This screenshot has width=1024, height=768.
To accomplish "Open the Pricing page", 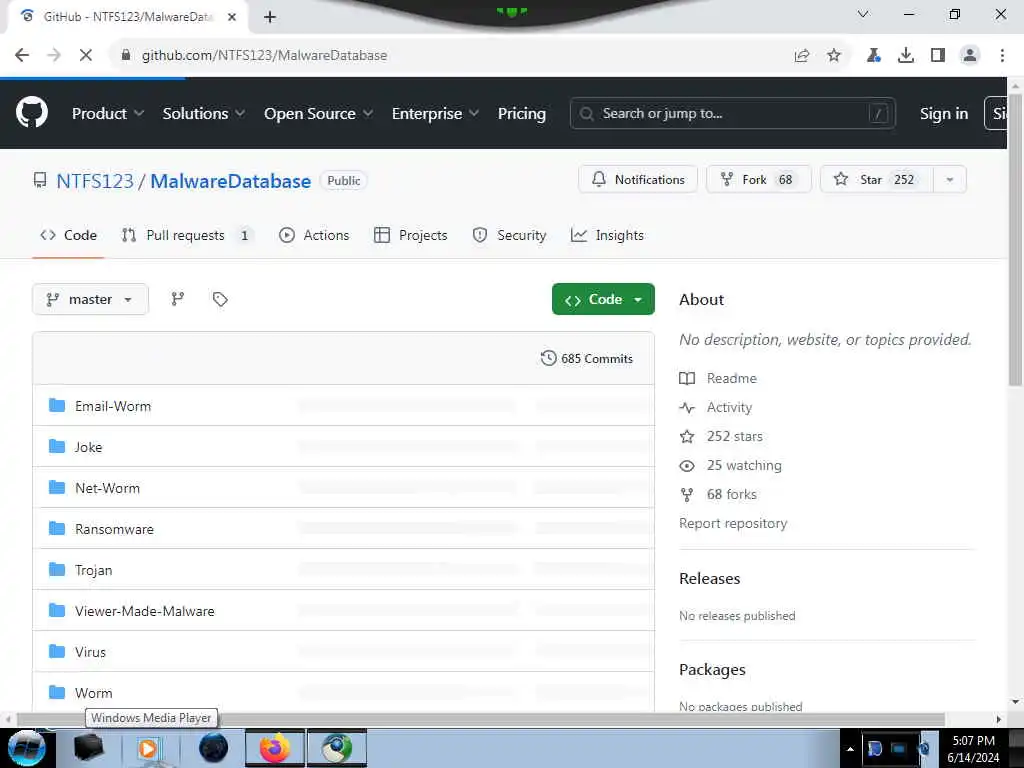I will point(522,114).
